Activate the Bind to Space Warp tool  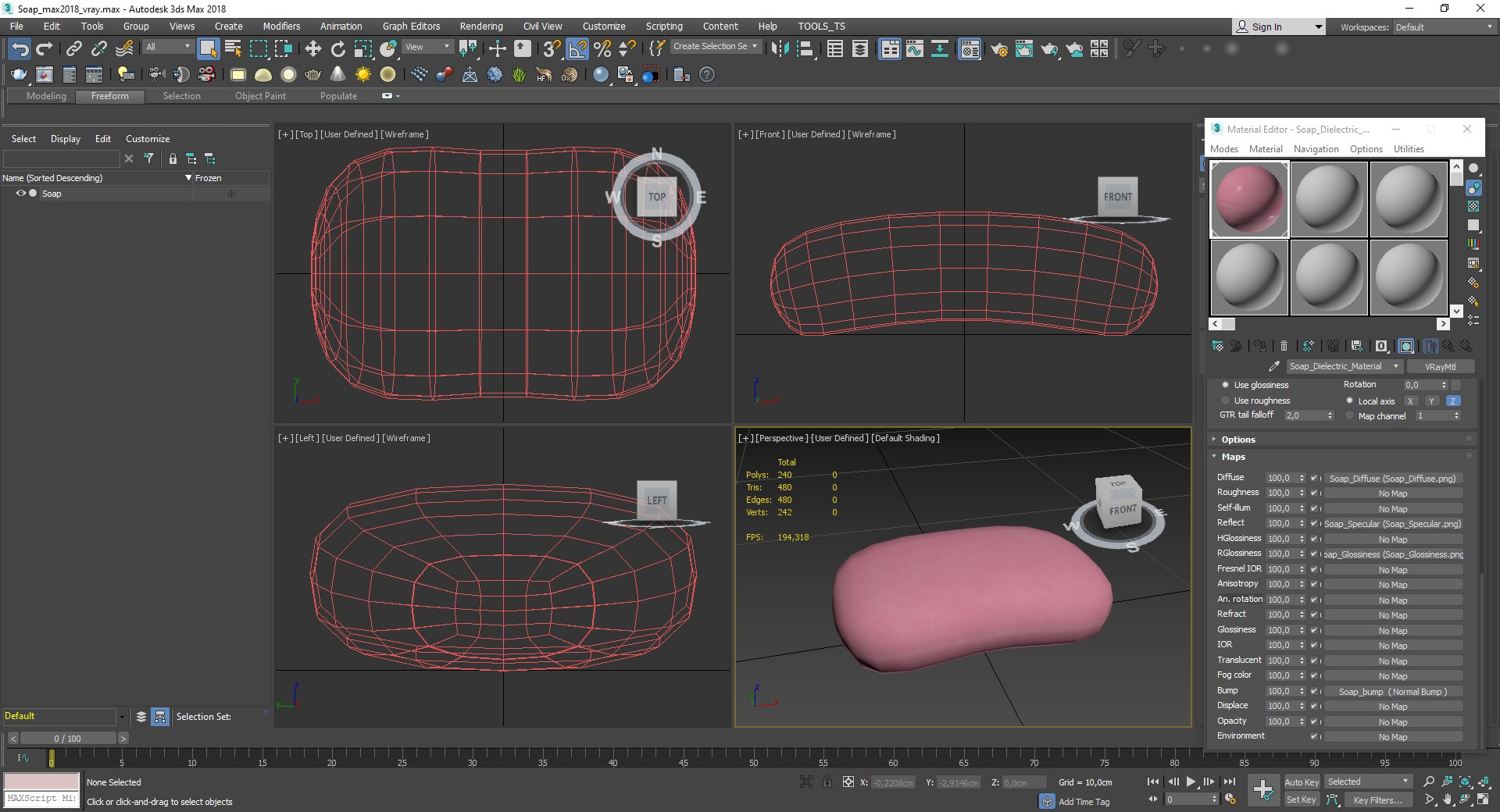(x=124, y=48)
